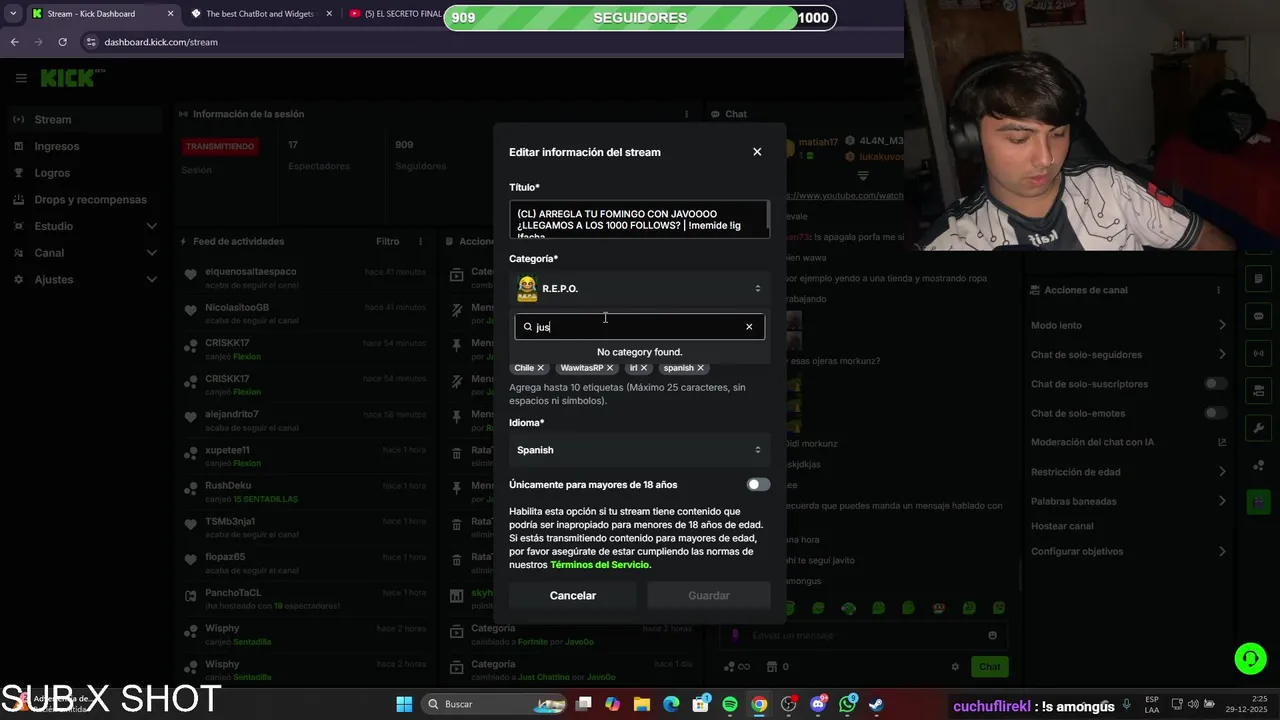Click the Cancelar button
The height and width of the screenshot is (720, 1280).
[573, 596]
